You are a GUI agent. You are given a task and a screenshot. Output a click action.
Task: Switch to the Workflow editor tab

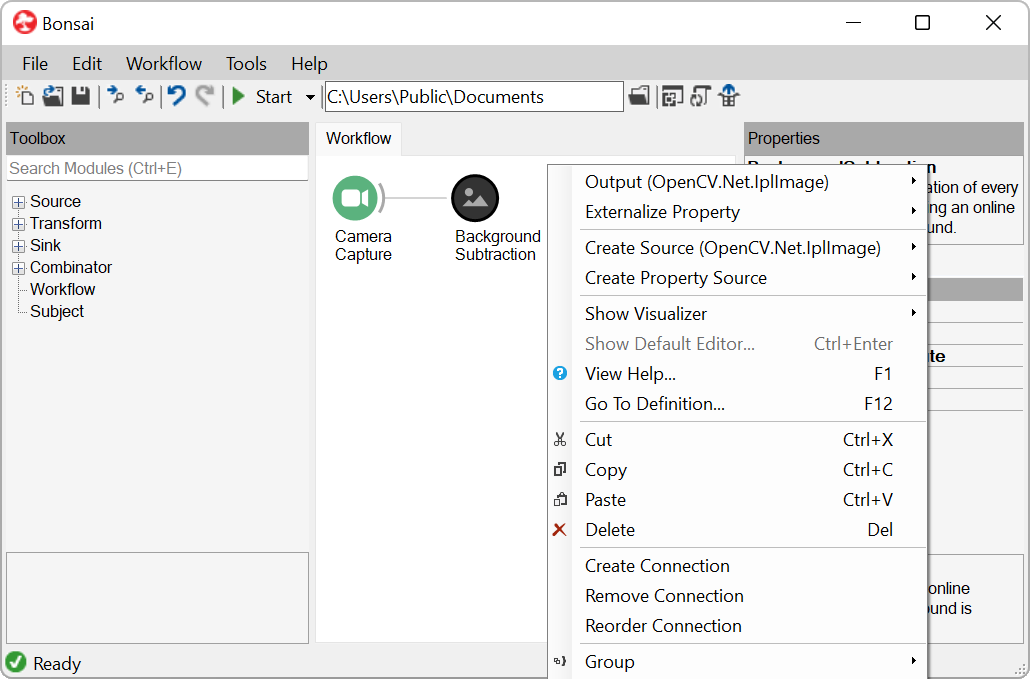pos(358,139)
